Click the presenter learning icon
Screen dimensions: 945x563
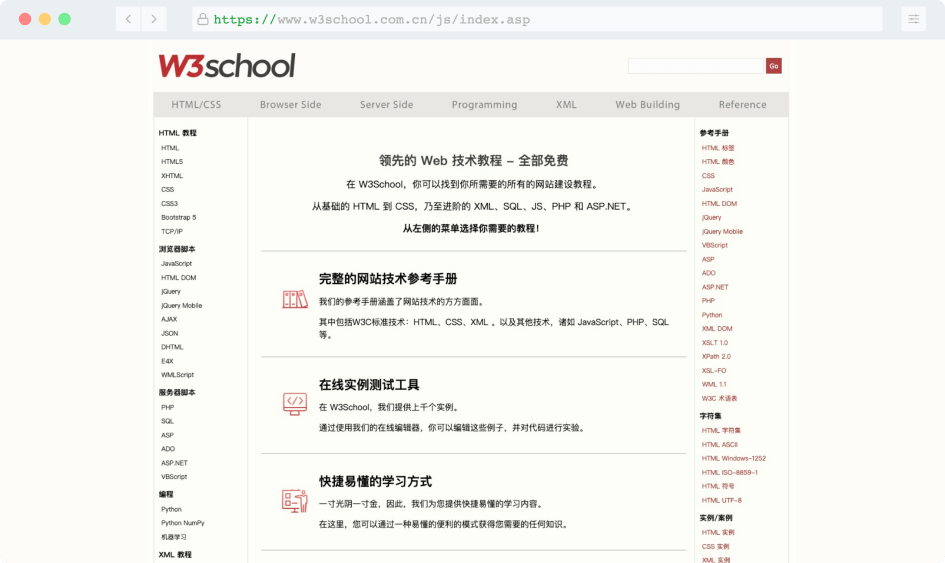coord(295,501)
